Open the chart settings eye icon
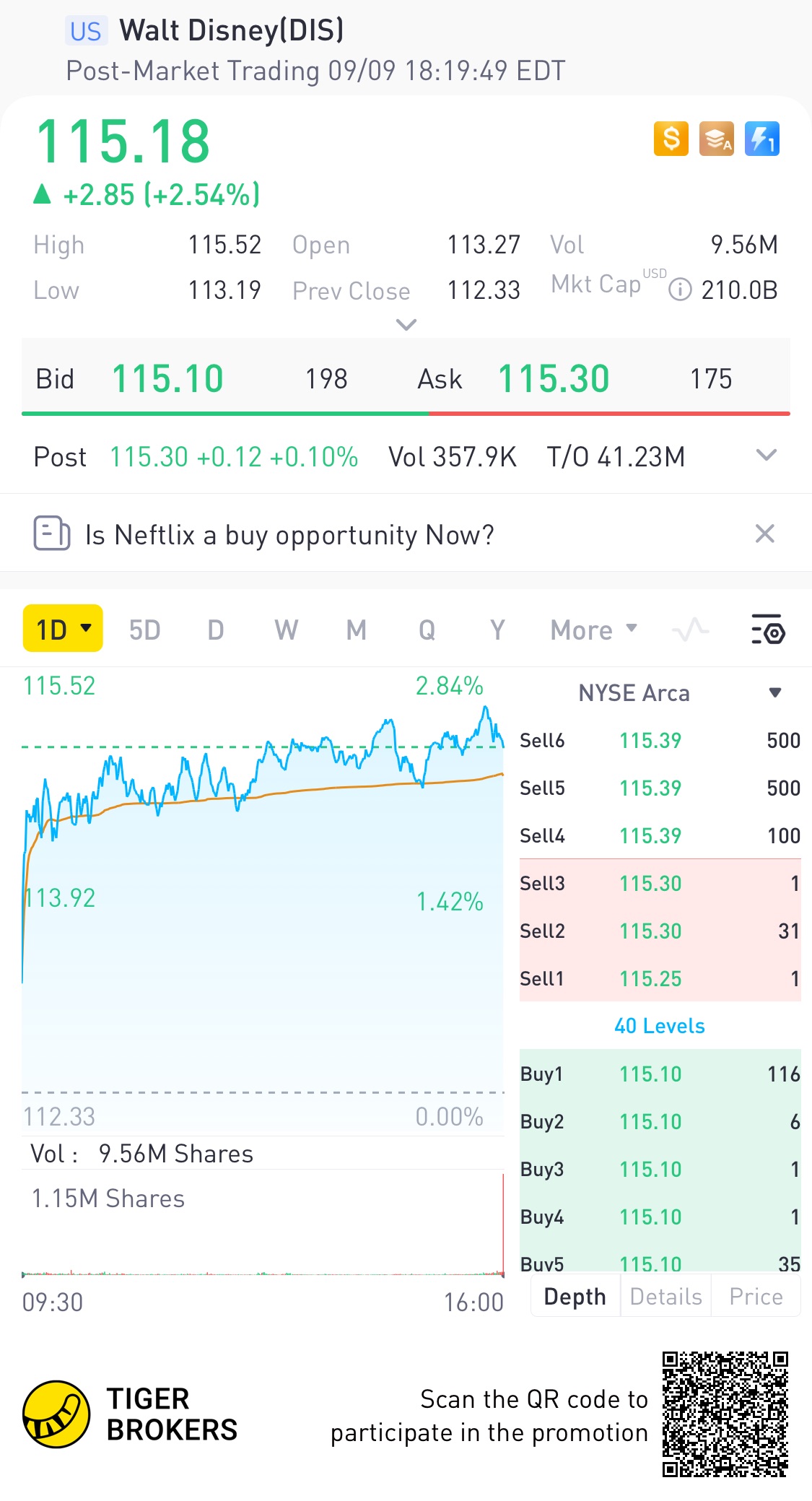The width and height of the screenshot is (812, 1501). click(768, 630)
